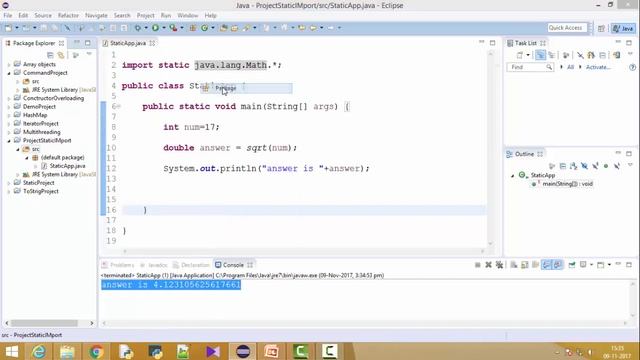
Task: Select HashMap project in Package Explorer
Action: (35, 115)
